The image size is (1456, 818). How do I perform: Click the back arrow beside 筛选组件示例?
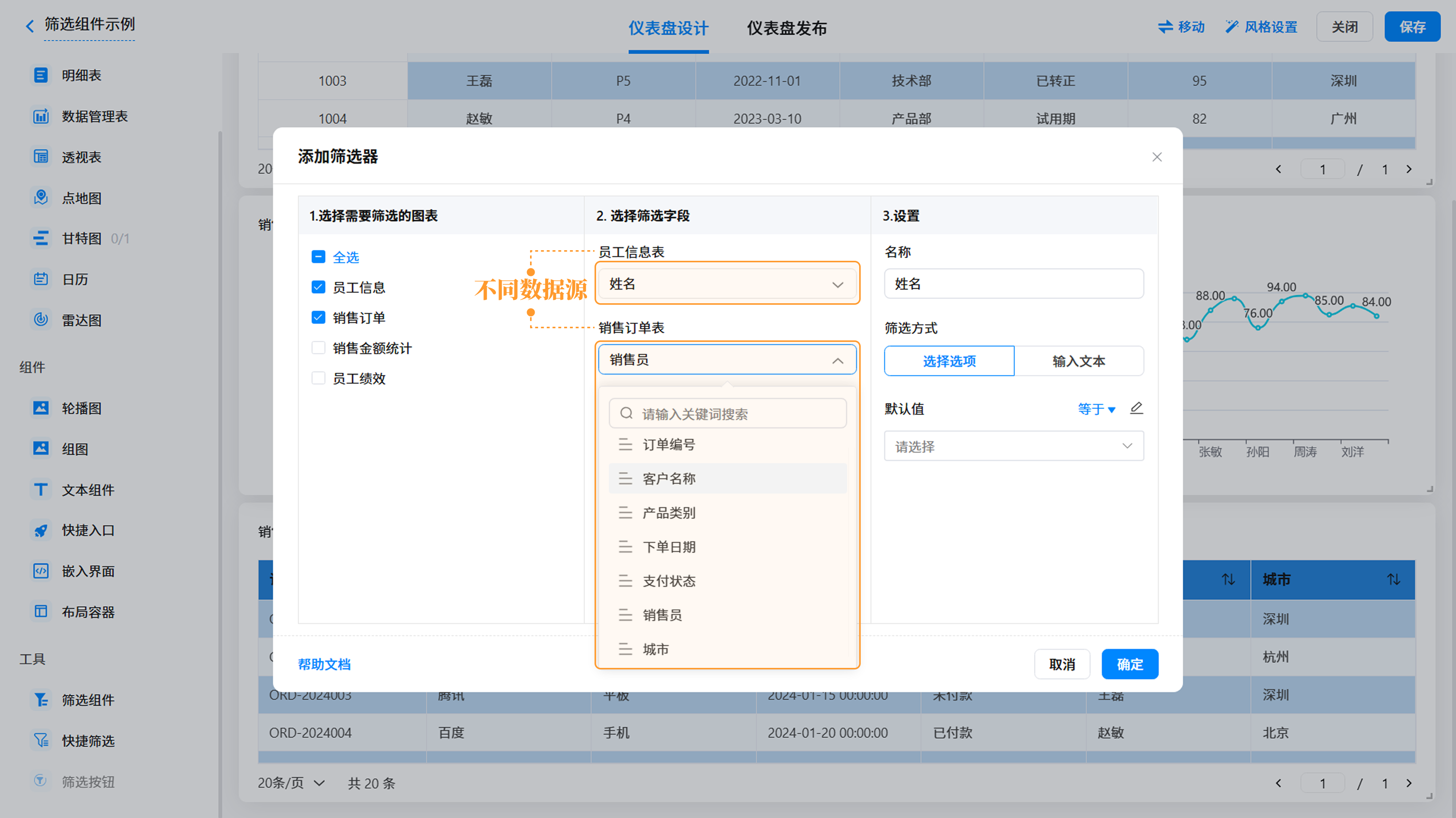30,25
